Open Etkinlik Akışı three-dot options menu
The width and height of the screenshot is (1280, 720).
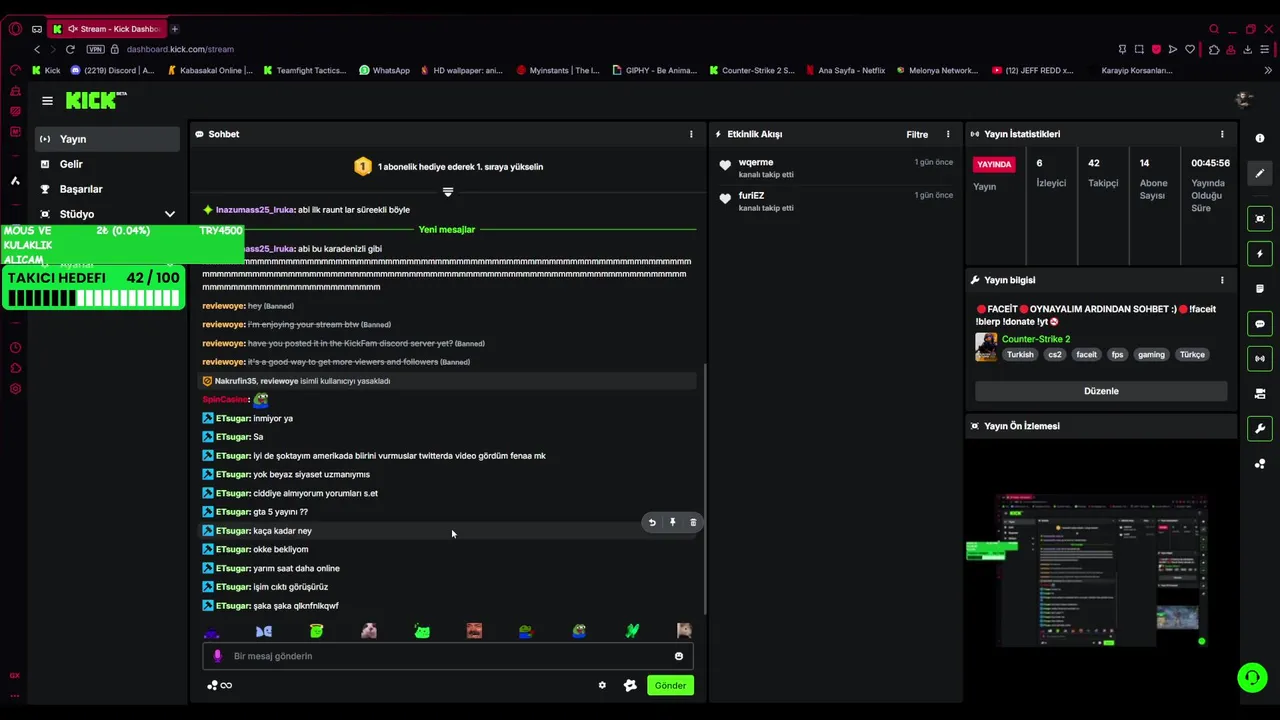[x=948, y=134]
